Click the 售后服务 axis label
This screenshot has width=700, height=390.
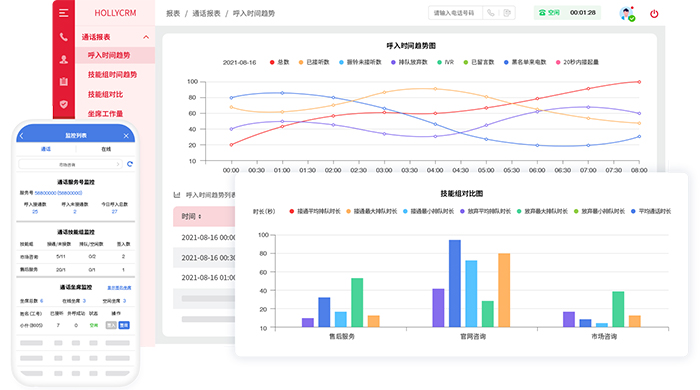342,336
